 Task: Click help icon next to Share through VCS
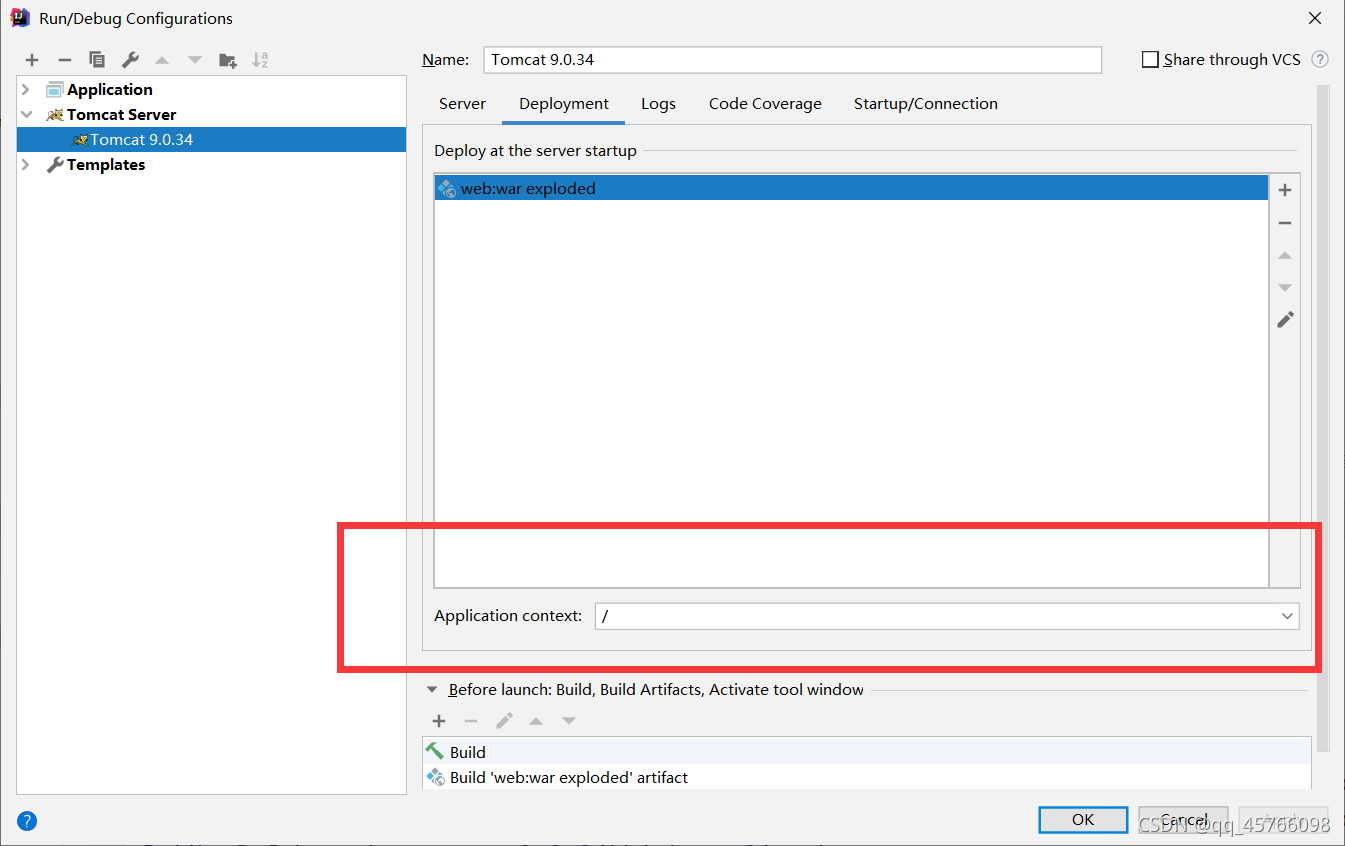(x=1320, y=60)
